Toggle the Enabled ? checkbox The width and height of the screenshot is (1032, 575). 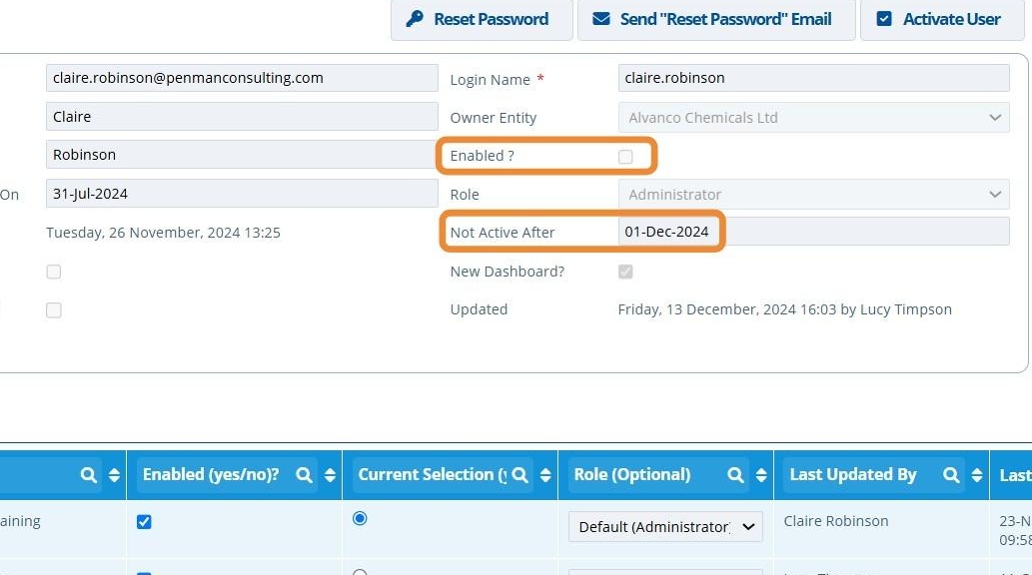pos(626,156)
